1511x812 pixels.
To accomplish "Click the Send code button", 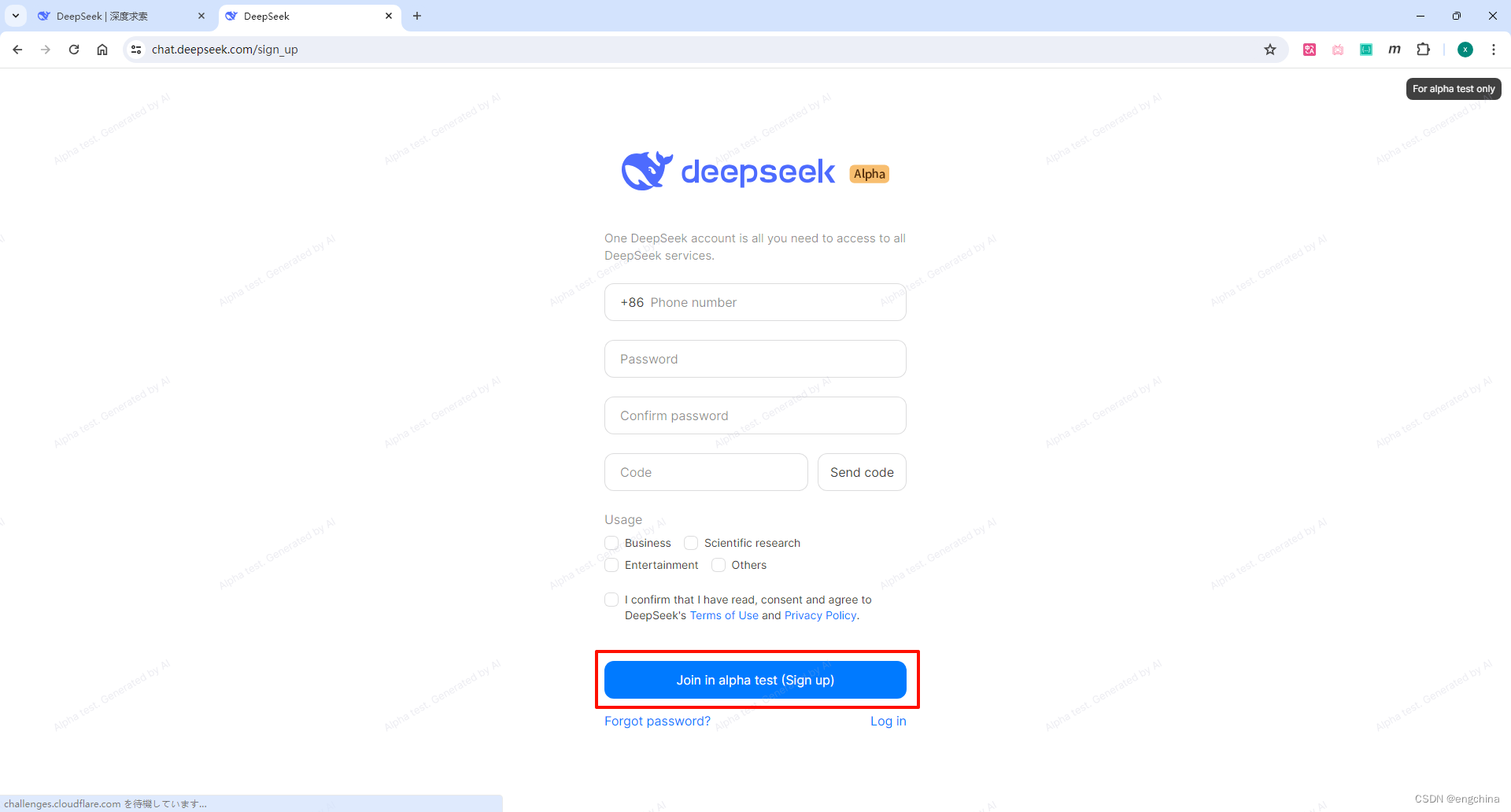I will point(862,472).
